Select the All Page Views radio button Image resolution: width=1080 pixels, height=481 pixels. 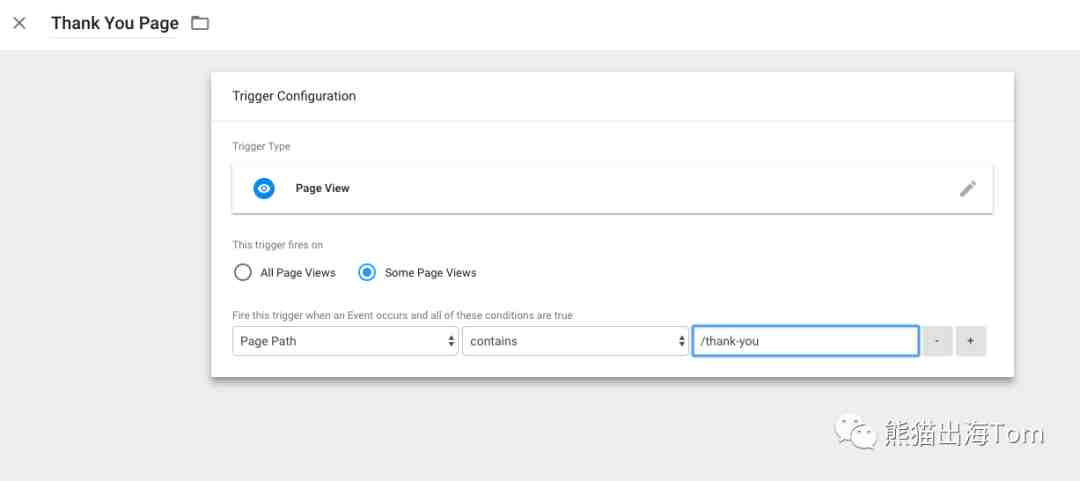(x=242, y=273)
